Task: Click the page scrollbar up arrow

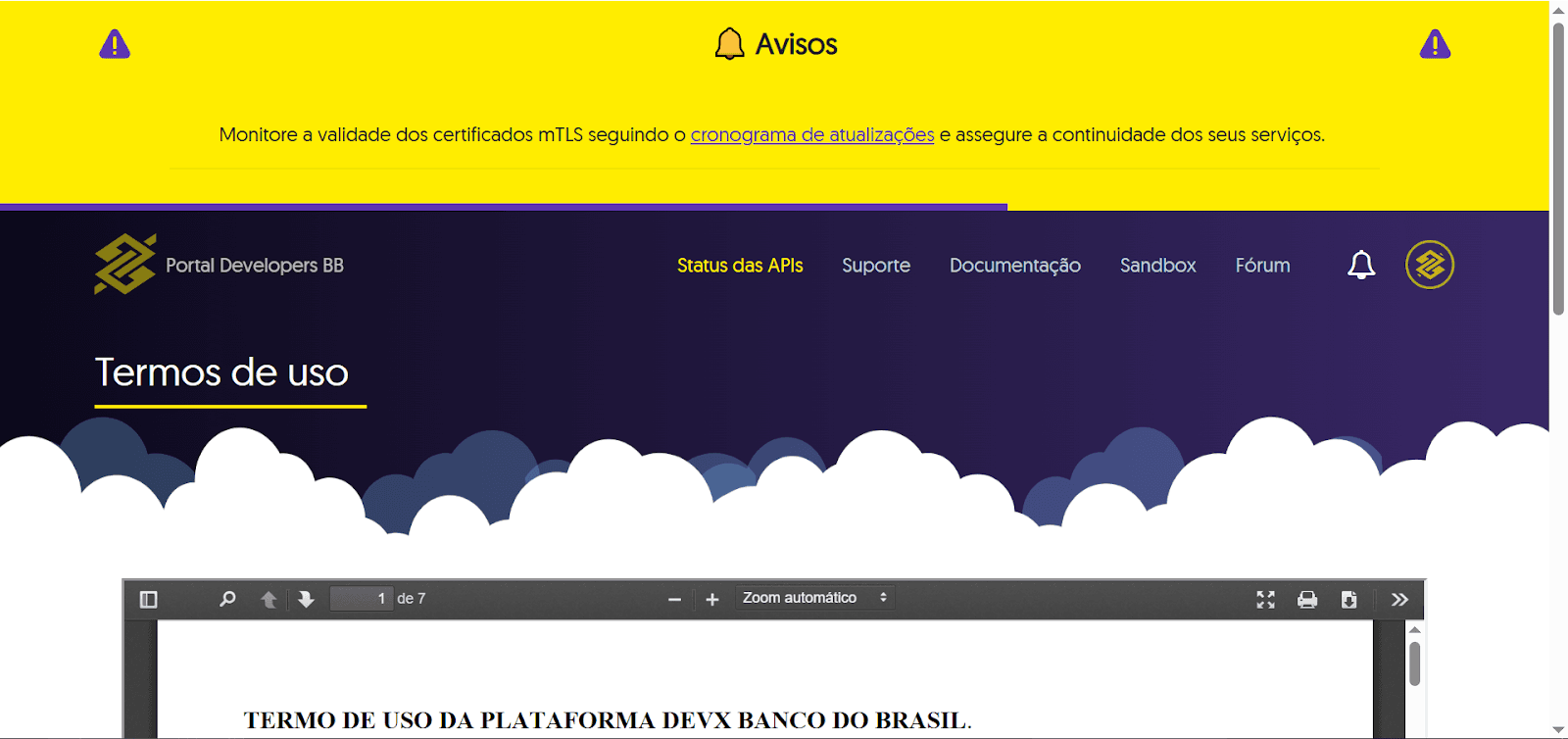Action: (x=1558, y=10)
